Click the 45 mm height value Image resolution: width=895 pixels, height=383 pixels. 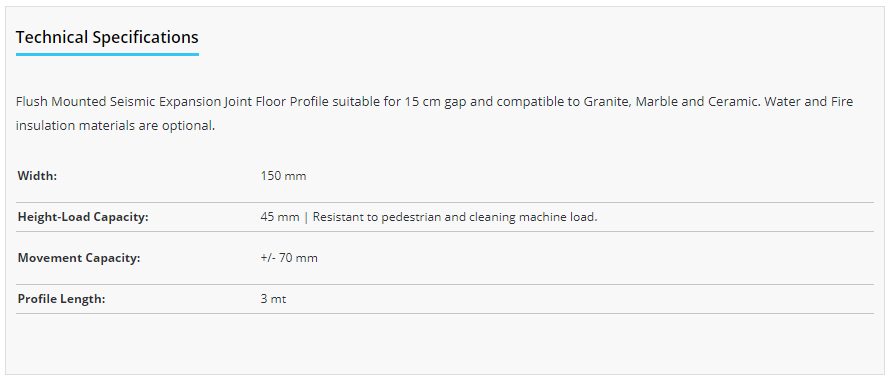280,217
